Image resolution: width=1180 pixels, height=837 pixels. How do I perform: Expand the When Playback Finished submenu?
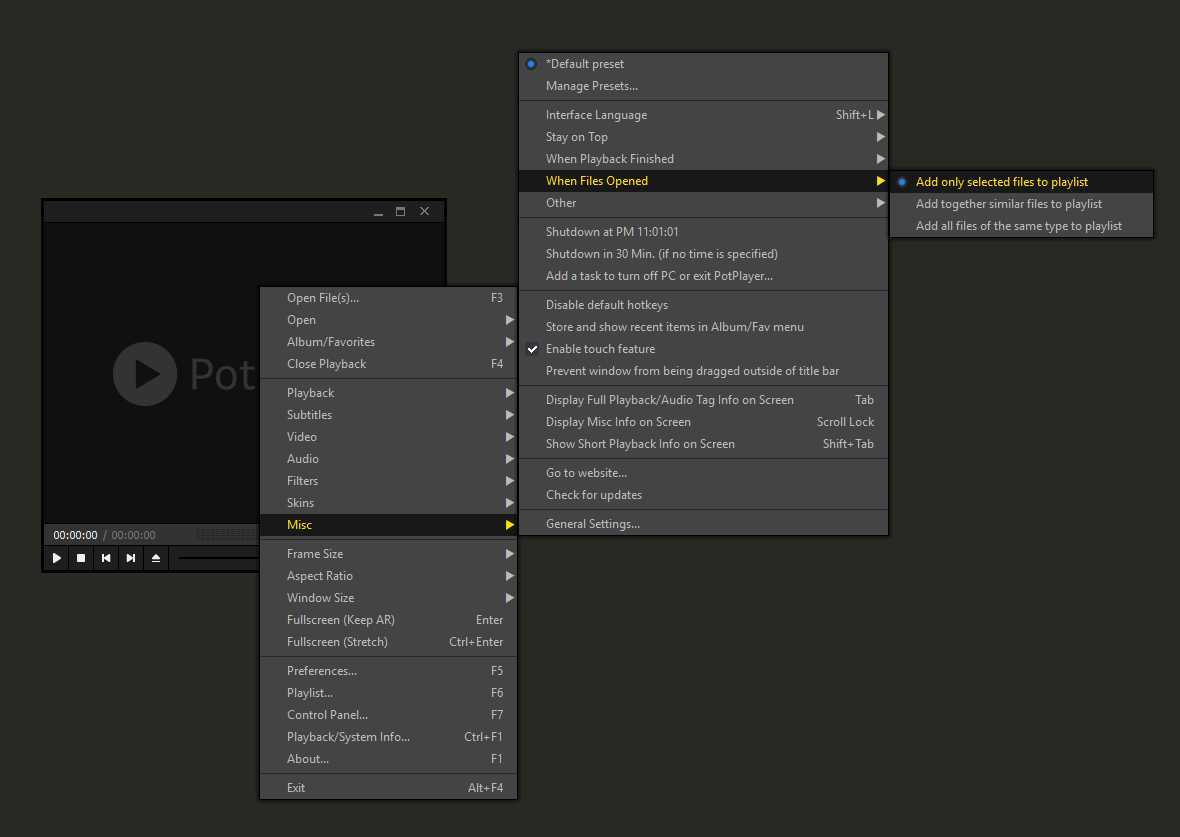[x=704, y=159]
